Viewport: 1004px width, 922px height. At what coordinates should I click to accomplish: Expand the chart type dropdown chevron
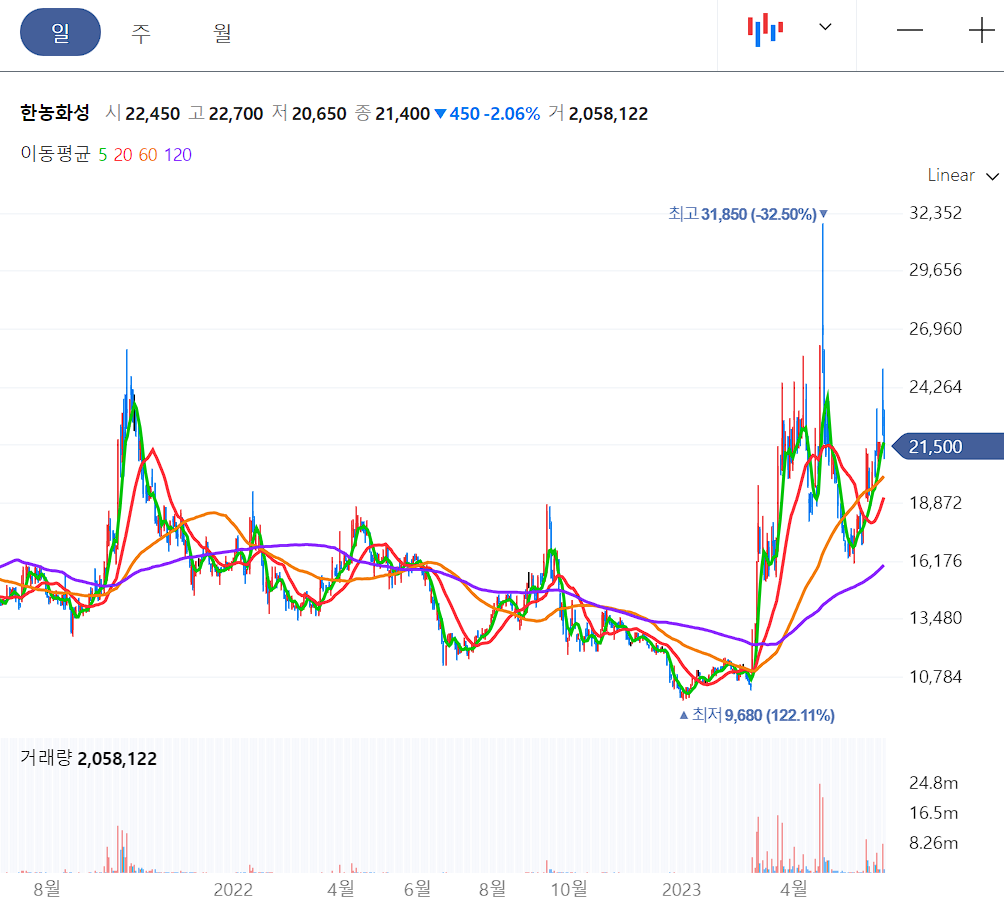(x=825, y=27)
